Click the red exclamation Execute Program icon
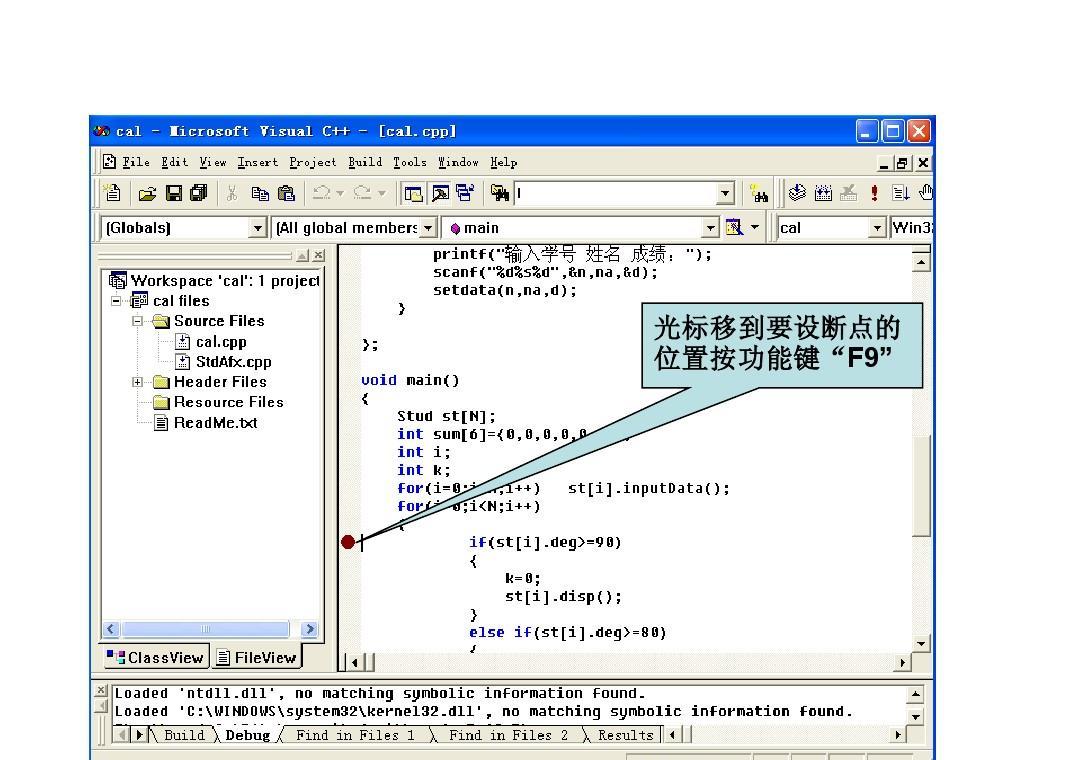The height and width of the screenshot is (760, 1080). pos(874,194)
